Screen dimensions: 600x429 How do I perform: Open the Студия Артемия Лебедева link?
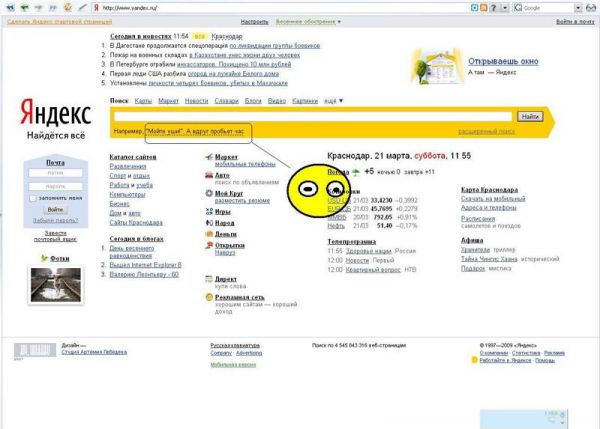(94, 352)
